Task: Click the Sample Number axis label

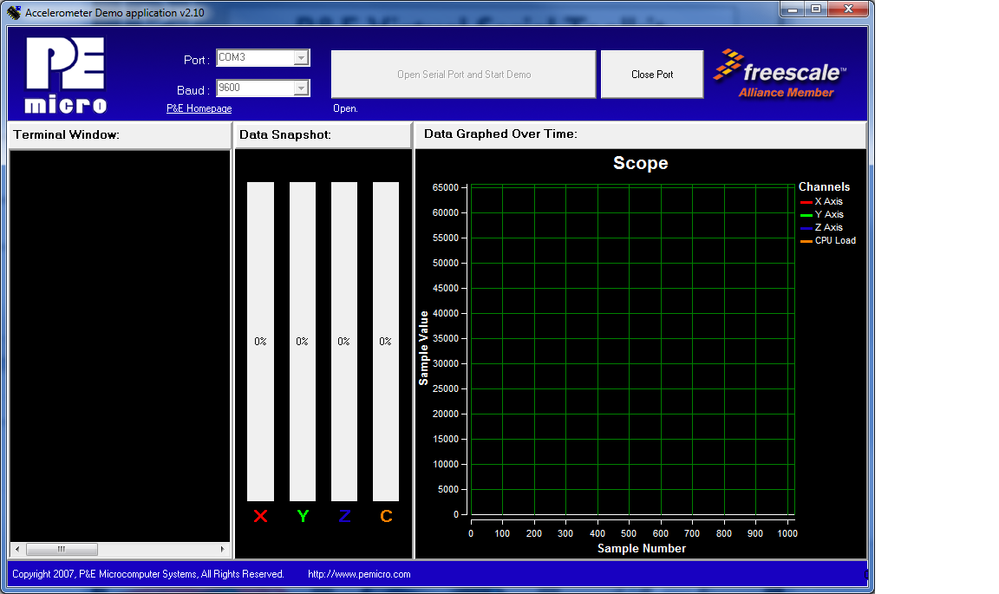Action: [642, 548]
